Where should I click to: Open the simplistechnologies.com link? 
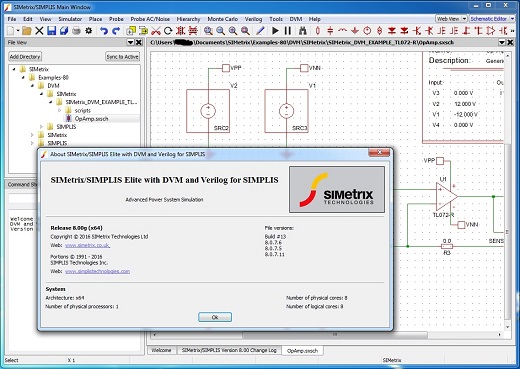click(x=97, y=271)
